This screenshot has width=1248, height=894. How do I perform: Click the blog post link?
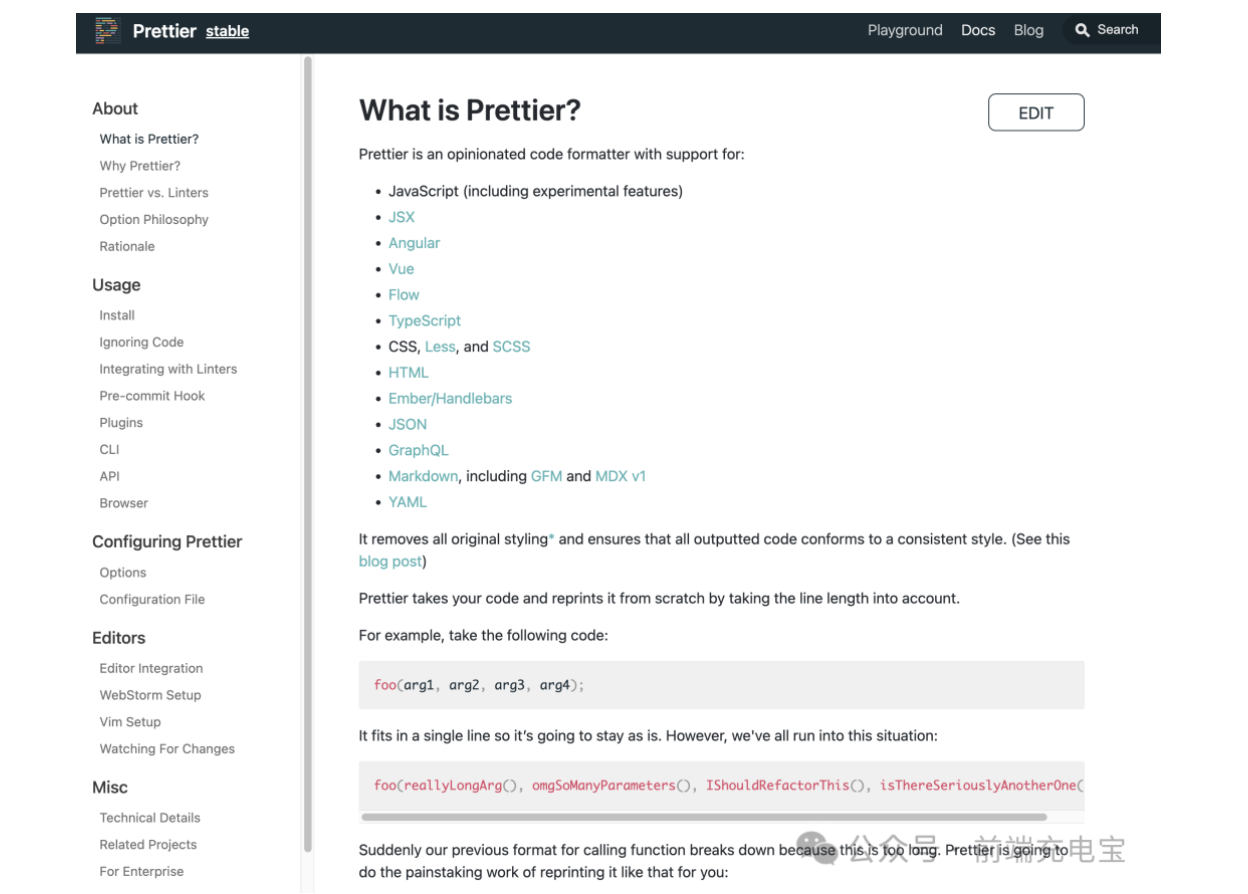click(390, 562)
